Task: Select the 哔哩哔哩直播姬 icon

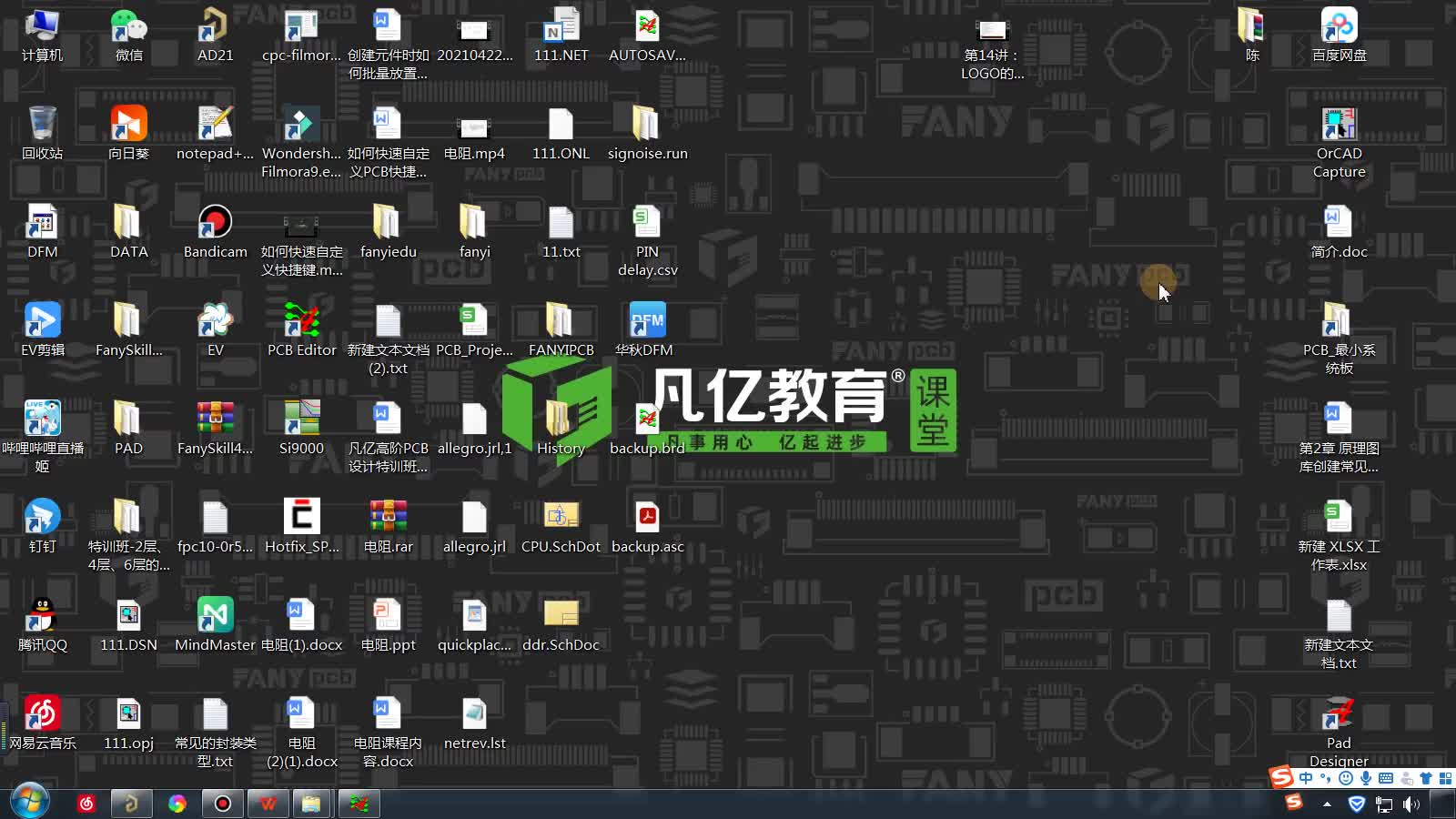Action: click(42, 437)
